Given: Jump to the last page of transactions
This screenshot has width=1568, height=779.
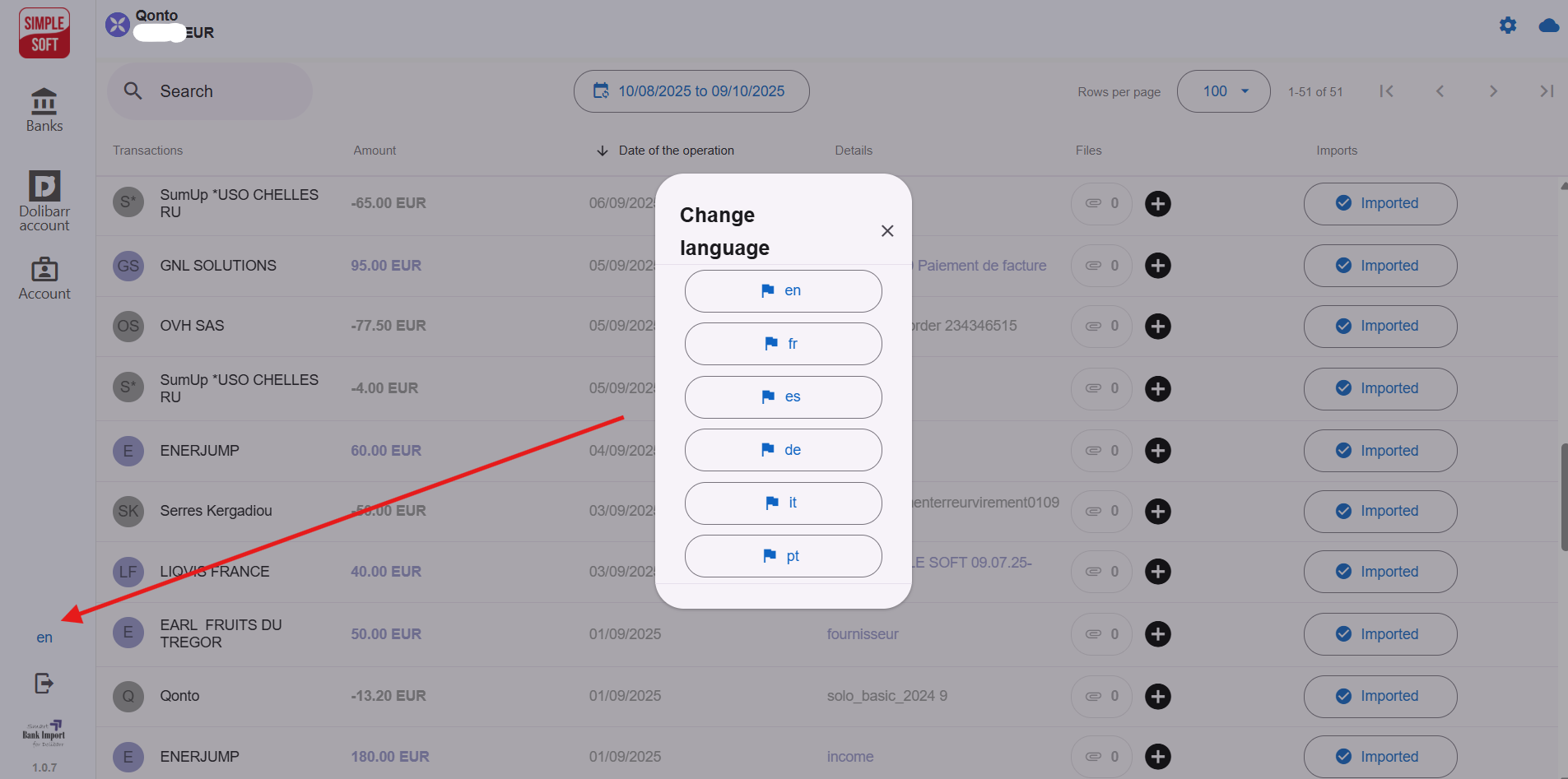Looking at the screenshot, I should pos(1547,91).
